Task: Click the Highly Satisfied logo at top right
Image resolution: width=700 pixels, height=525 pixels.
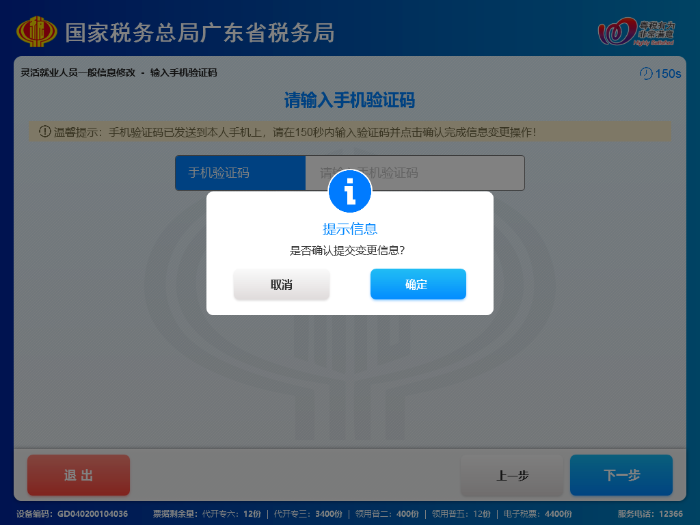Action: point(637,31)
